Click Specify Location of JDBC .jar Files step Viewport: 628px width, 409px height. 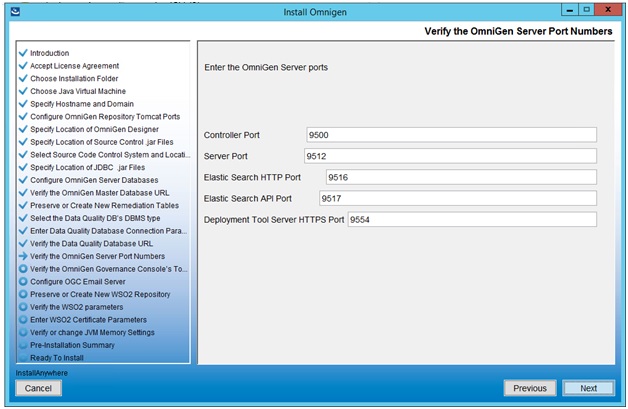[x=88, y=167]
